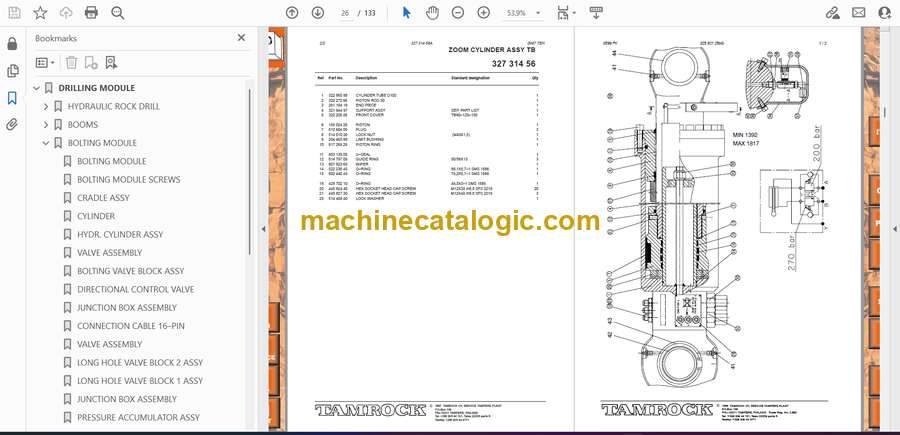The height and width of the screenshot is (435, 900).
Task: Click the MAX 1817 label in the diagram
Action: pos(746,143)
